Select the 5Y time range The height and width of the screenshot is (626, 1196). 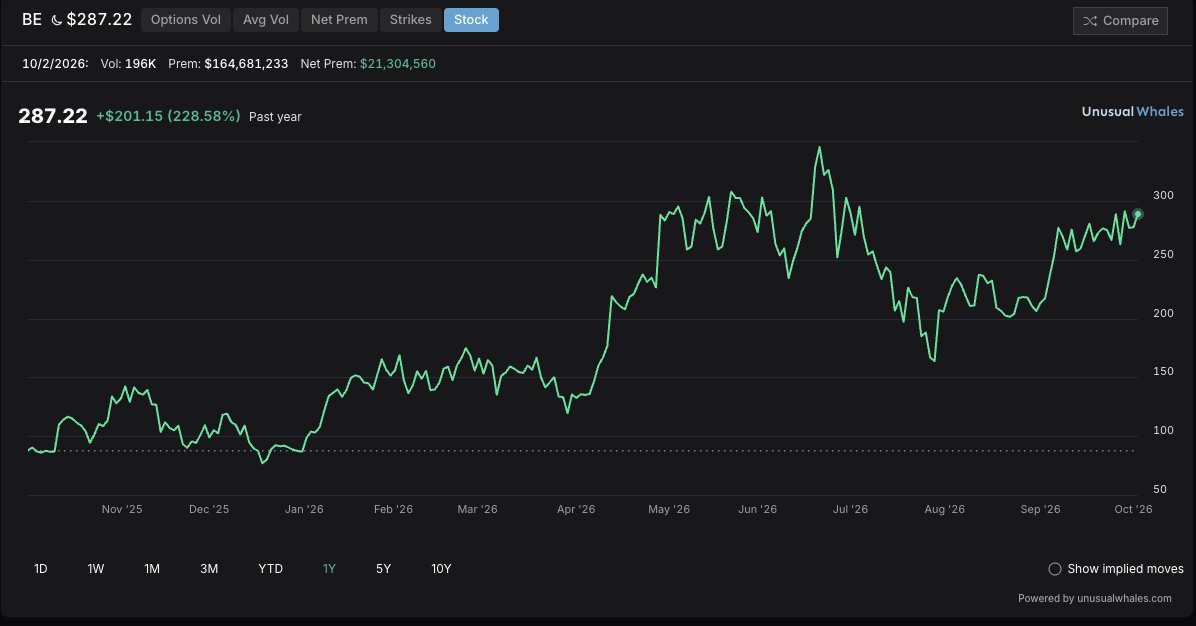click(383, 569)
